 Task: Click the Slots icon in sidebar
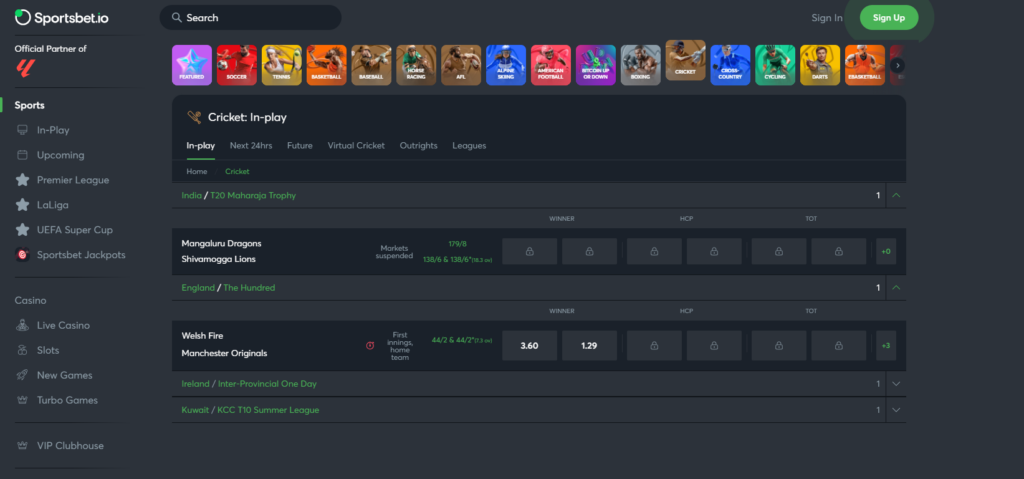[x=22, y=350]
